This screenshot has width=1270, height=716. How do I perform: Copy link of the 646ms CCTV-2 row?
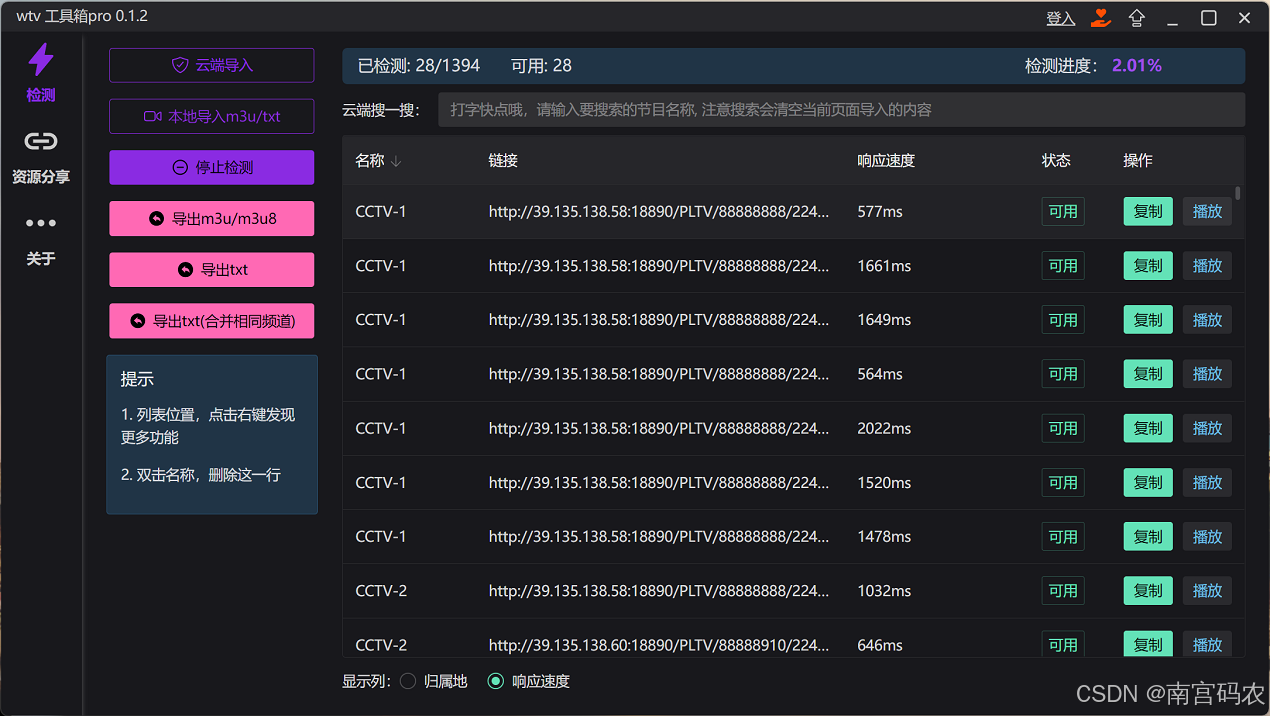[1148, 644]
